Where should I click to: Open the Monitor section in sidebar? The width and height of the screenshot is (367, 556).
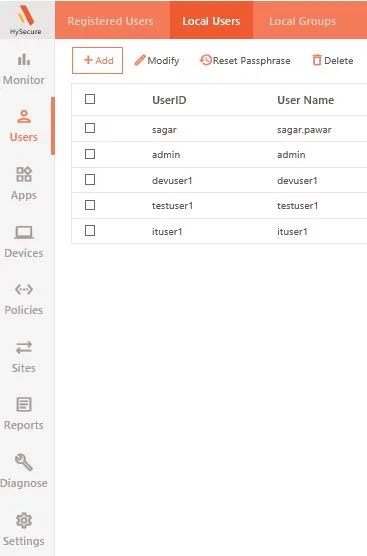24,69
